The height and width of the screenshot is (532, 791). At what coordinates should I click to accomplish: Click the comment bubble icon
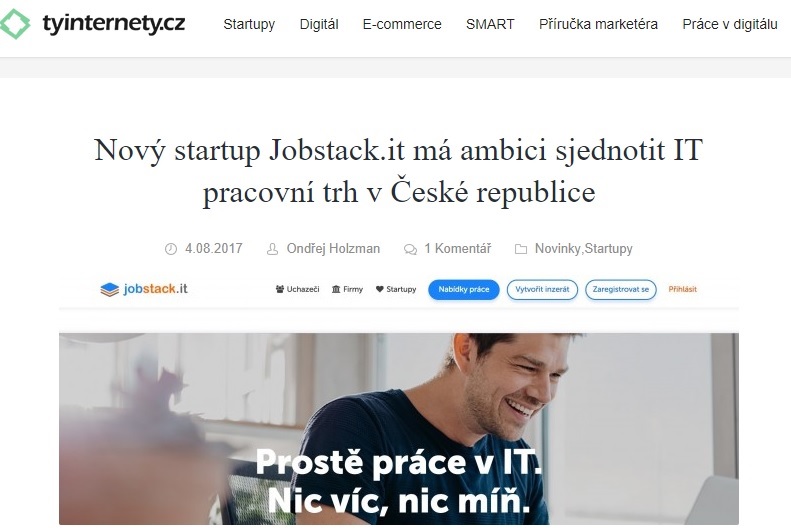click(410, 249)
